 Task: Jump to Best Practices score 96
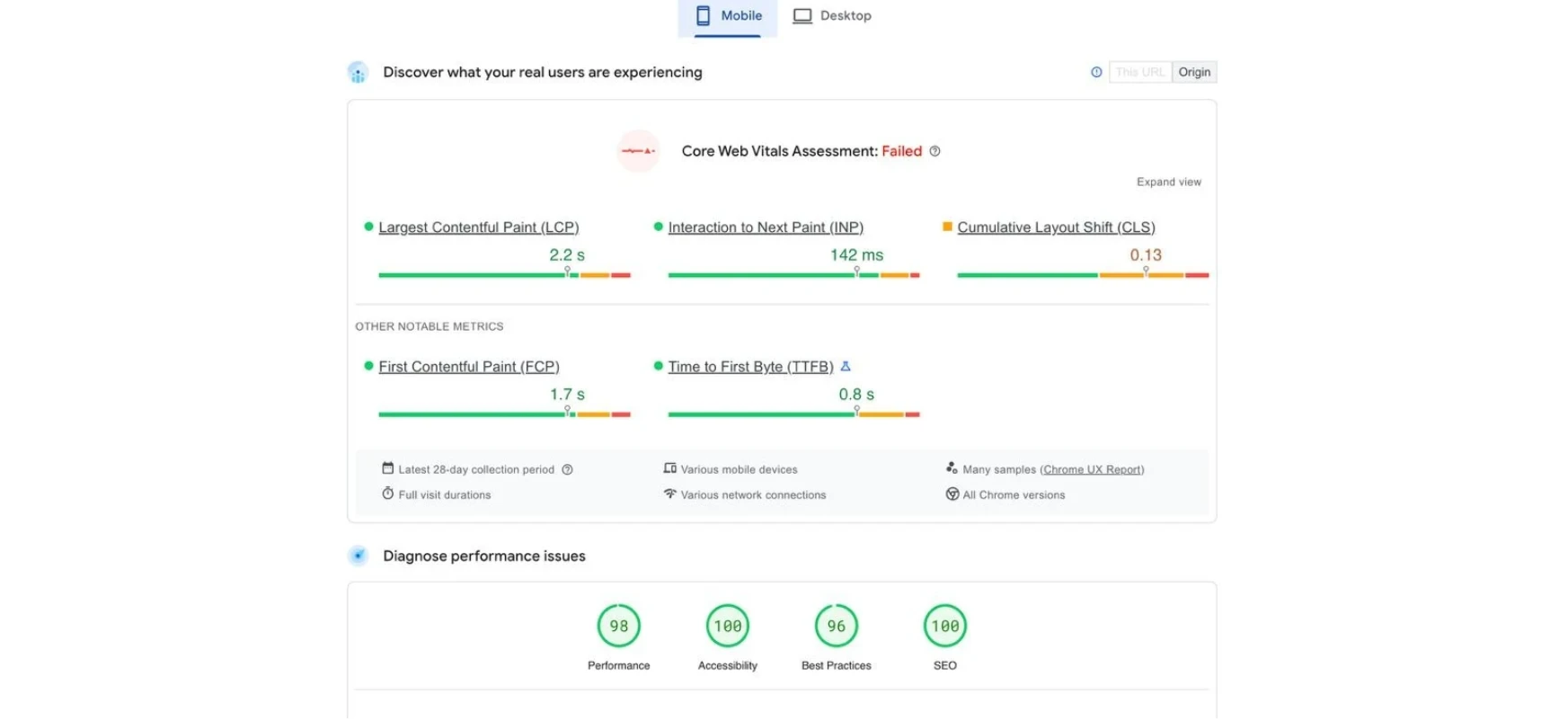836,626
